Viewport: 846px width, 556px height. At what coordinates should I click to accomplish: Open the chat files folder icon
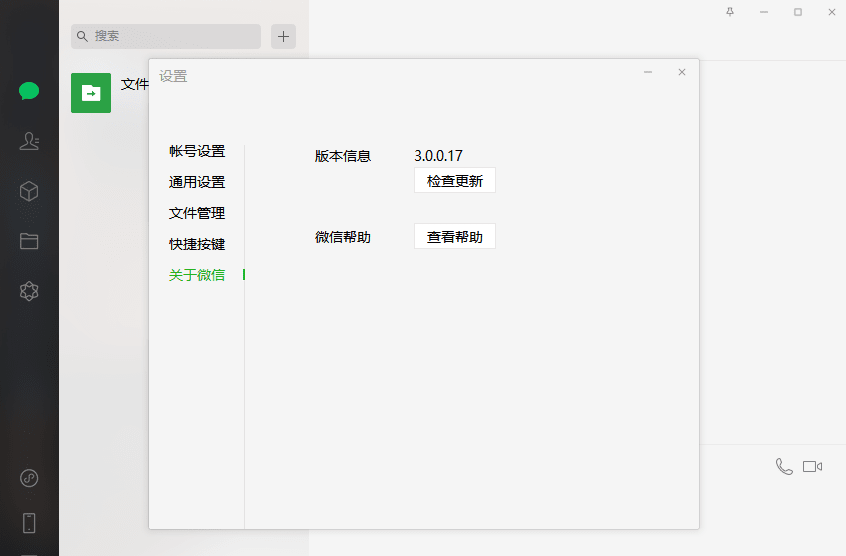pos(29,241)
